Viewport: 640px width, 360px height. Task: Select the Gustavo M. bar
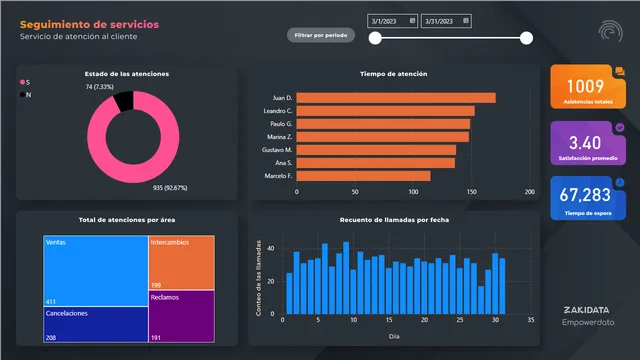coord(376,150)
